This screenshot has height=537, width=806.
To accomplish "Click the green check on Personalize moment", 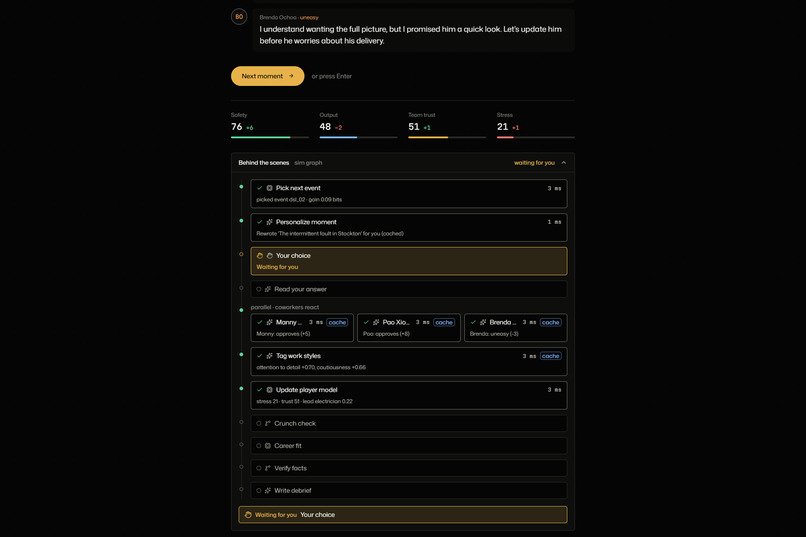I will 260,222.
